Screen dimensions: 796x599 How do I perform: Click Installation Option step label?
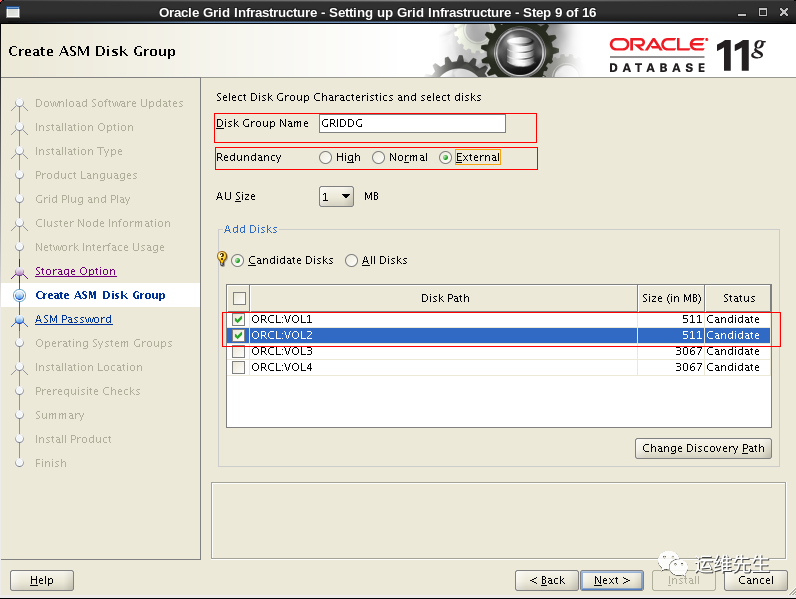[x=84, y=127]
